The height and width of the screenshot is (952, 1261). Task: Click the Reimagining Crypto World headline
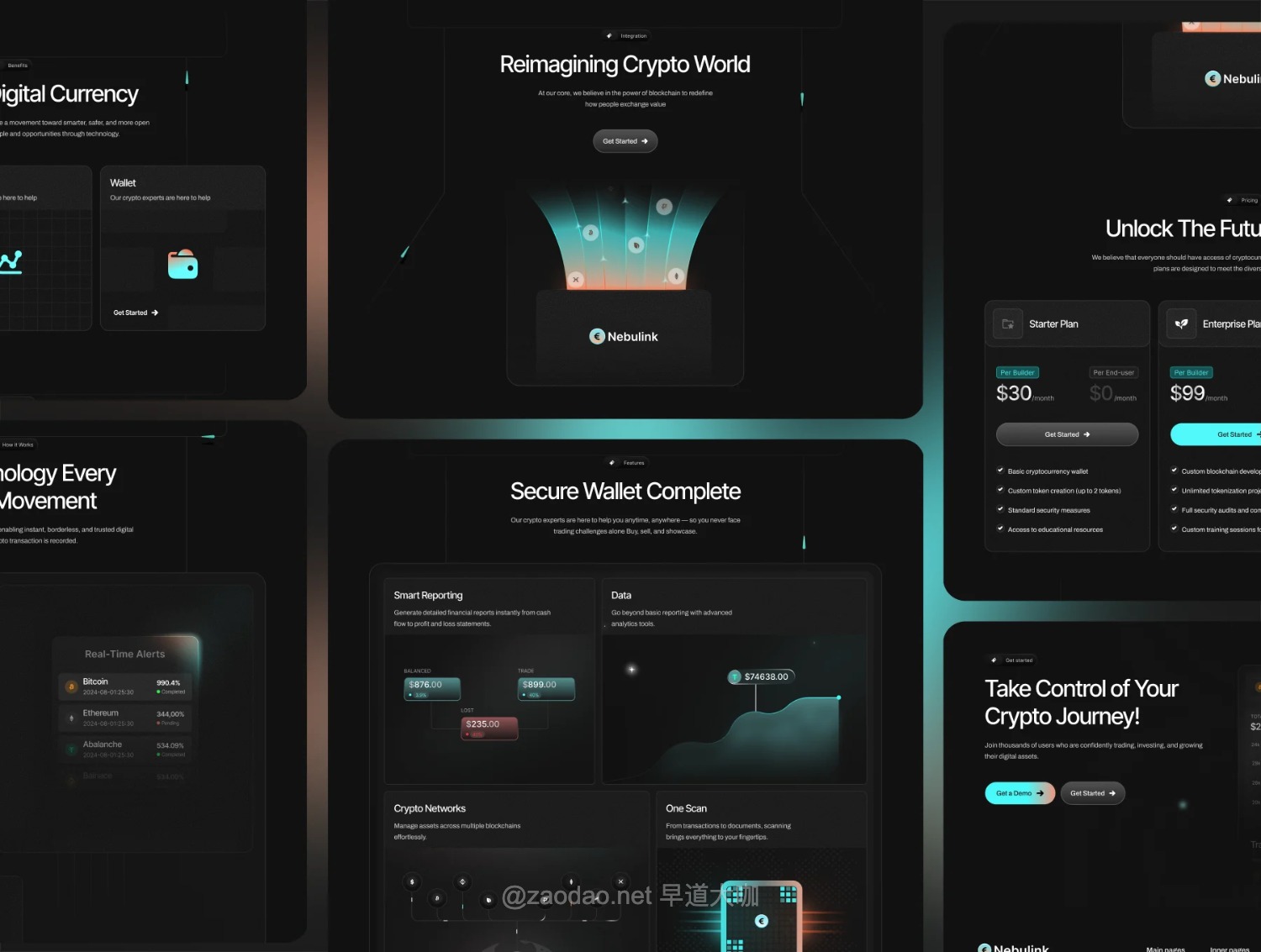625,64
